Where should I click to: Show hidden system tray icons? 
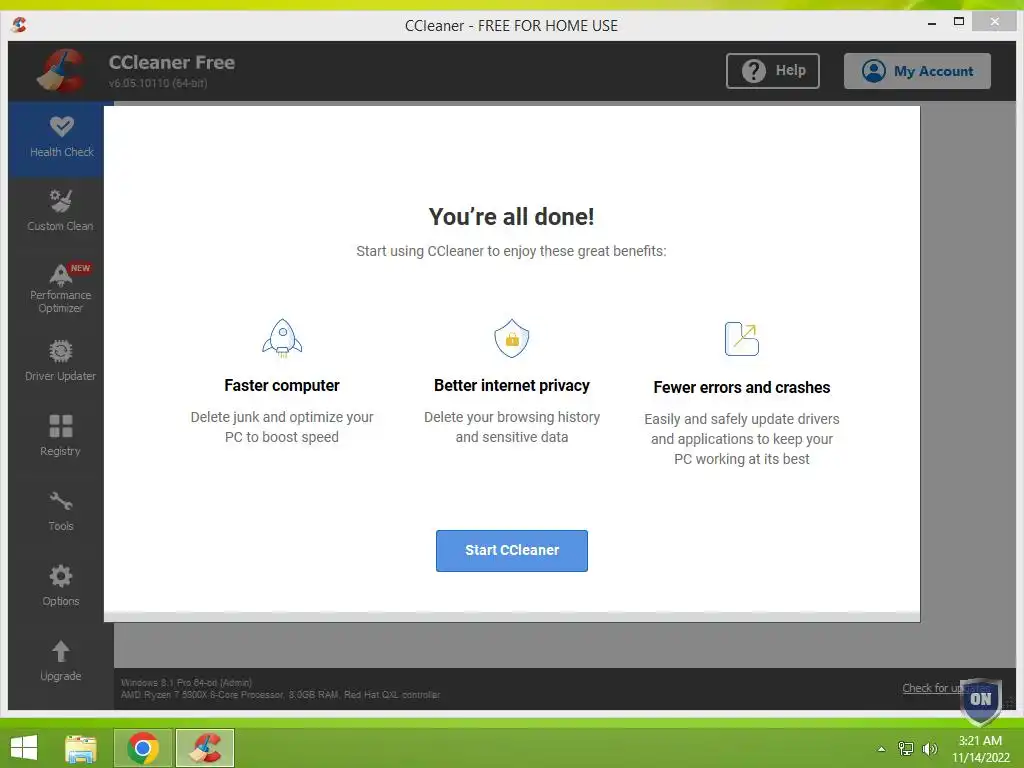pyautogui.click(x=882, y=749)
